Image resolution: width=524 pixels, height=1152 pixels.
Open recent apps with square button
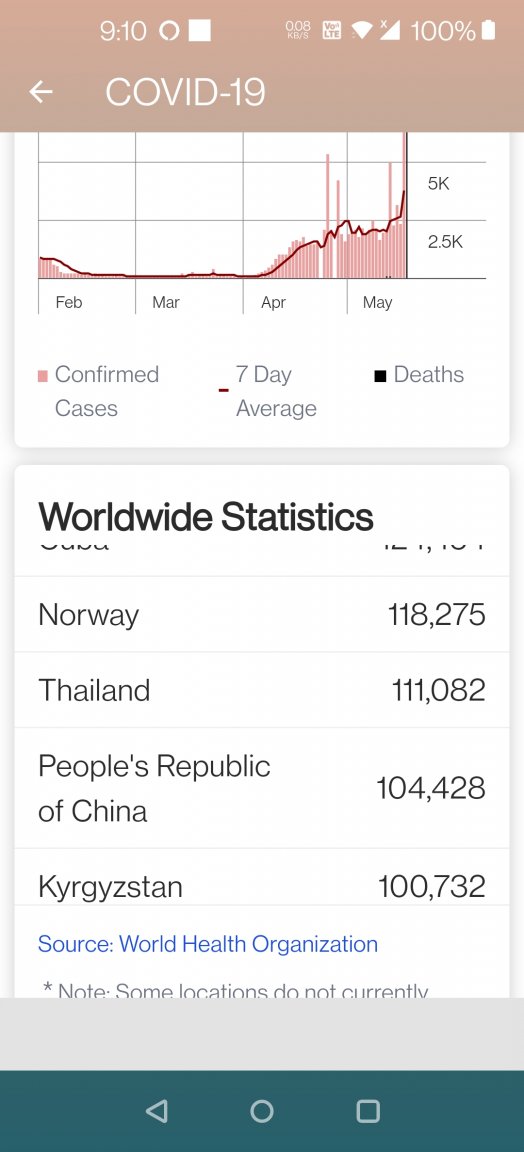coord(367,1111)
